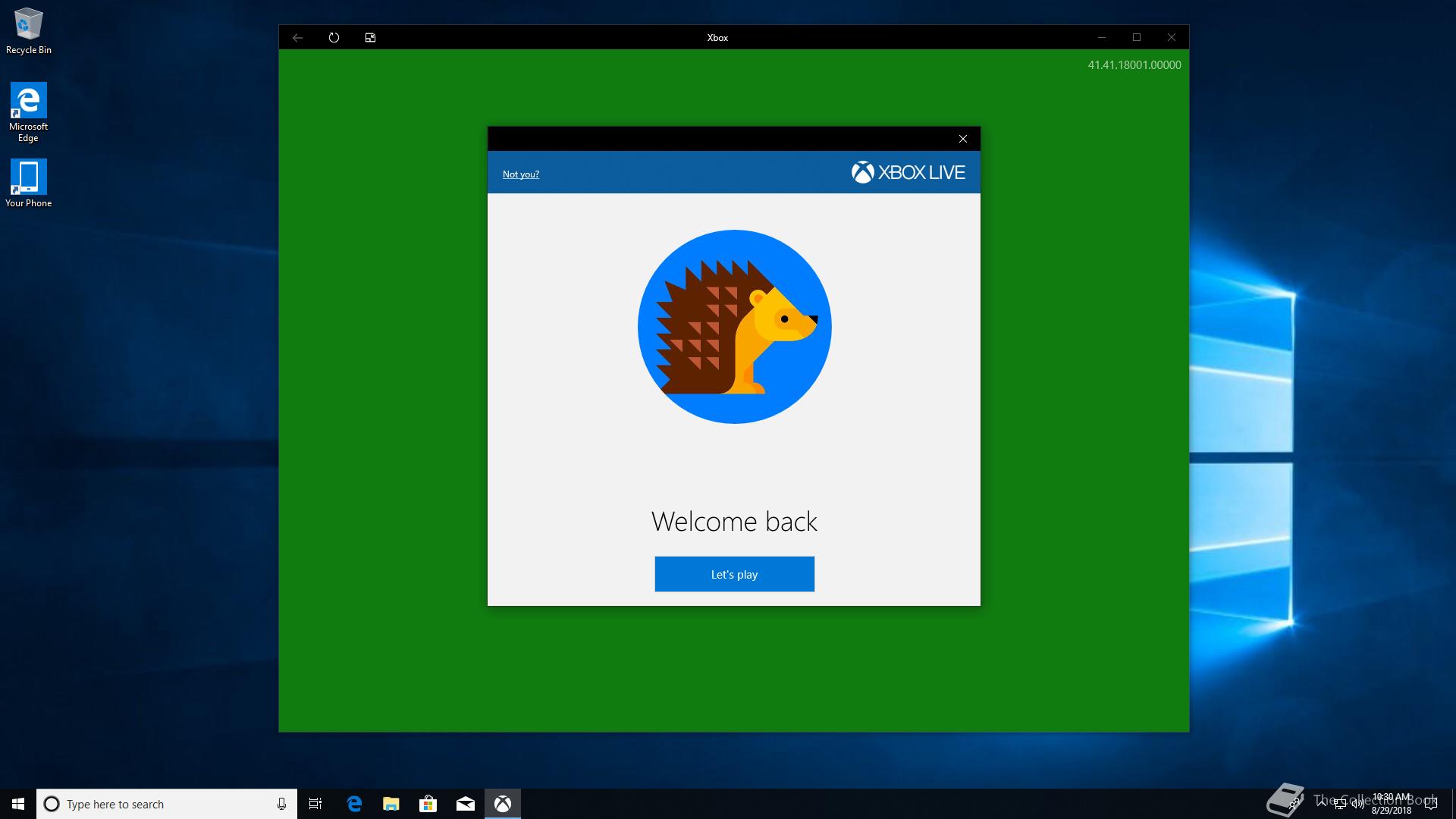Open Task View from taskbar
Image resolution: width=1456 pixels, height=819 pixels.
315,804
